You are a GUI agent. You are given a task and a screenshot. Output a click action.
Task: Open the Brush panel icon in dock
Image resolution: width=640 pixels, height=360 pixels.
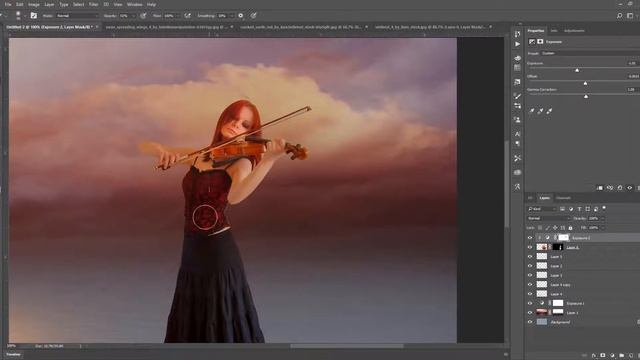[x=518, y=96]
